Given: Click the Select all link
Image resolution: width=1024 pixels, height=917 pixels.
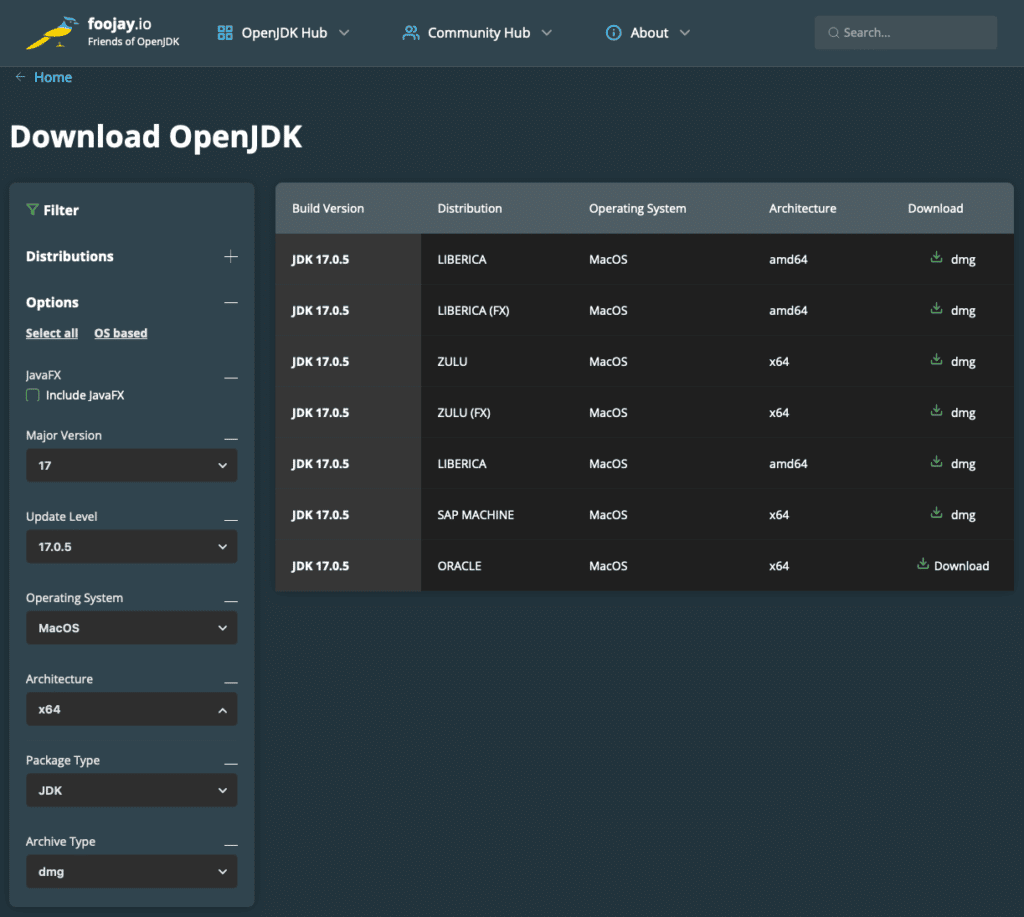Looking at the screenshot, I should (x=52, y=333).
